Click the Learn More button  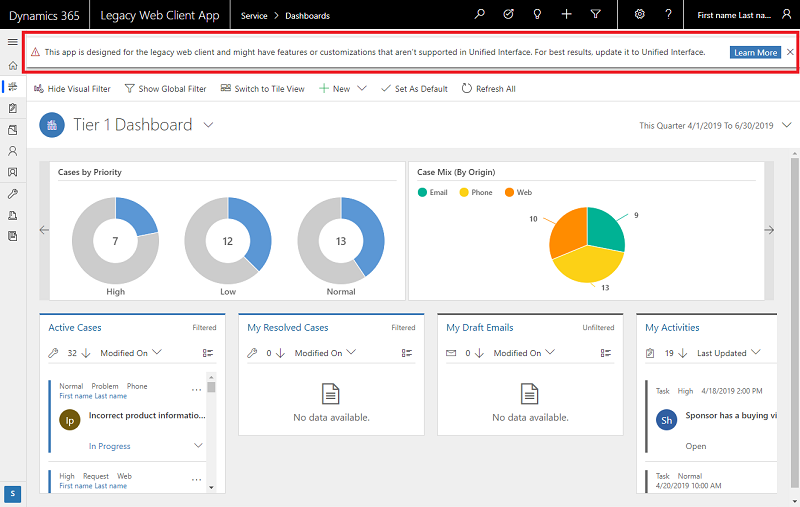coord(755,52)
